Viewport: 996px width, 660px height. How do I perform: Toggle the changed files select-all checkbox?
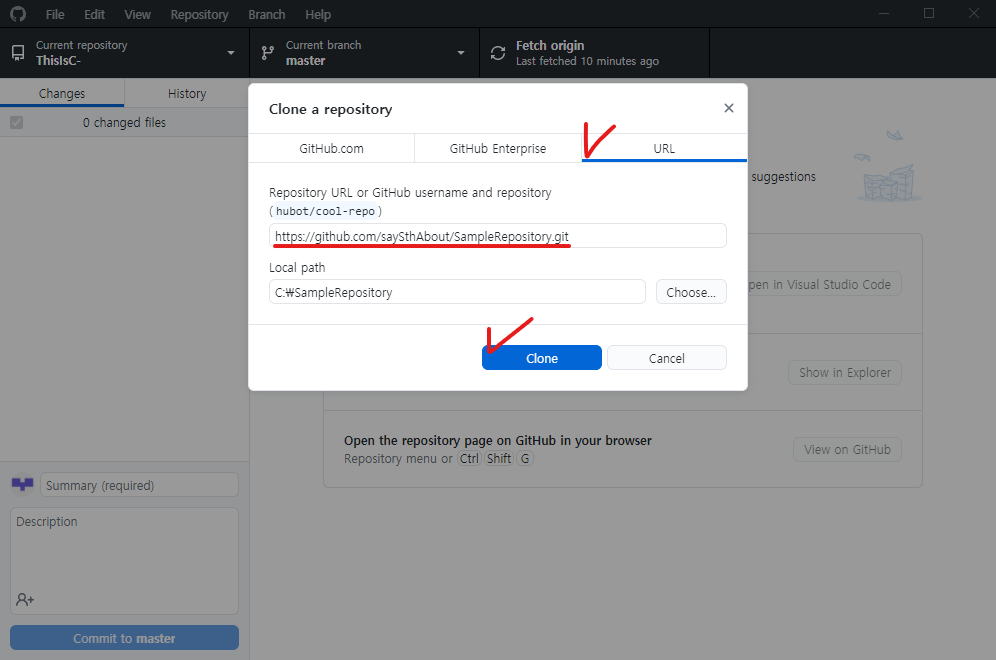(17, 123)
